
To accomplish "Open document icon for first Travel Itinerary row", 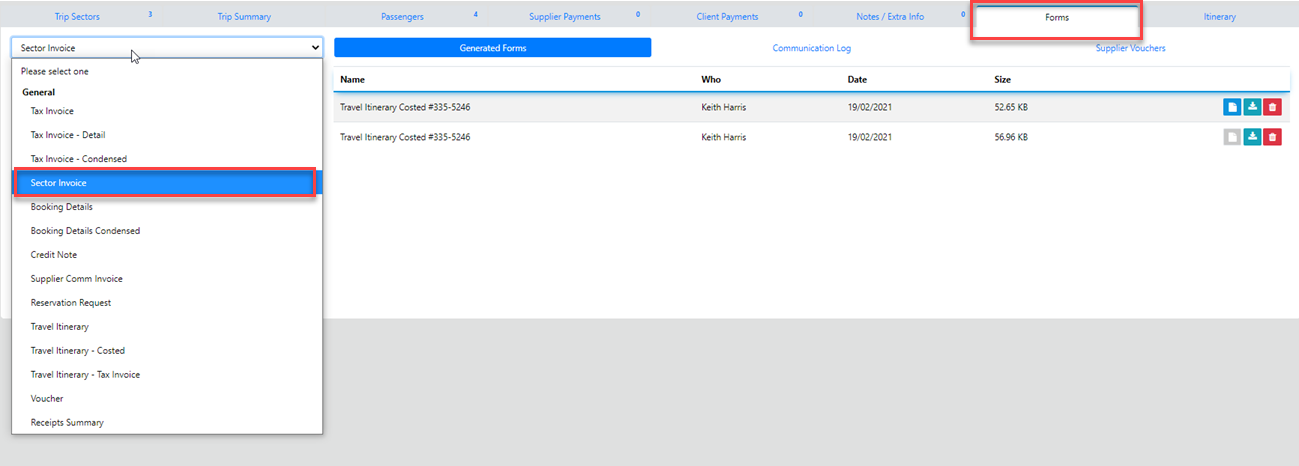I will [x=1232, y=107].
